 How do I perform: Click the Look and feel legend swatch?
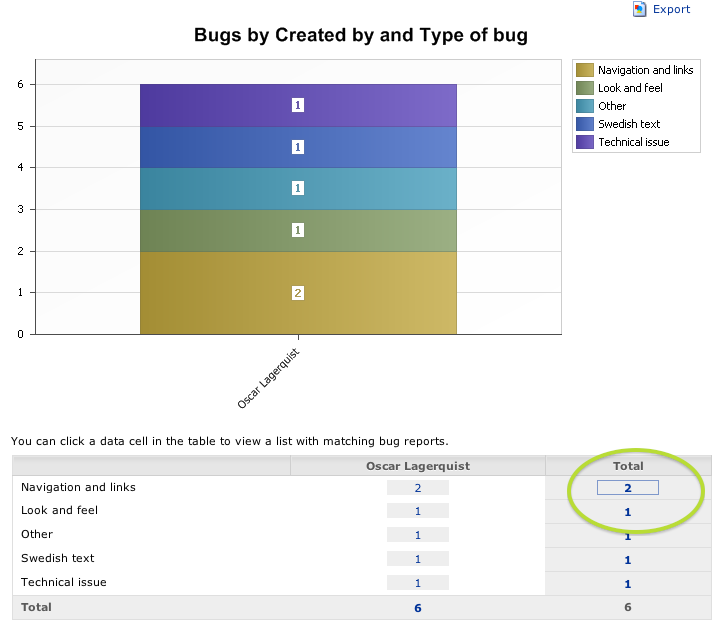click(585, 88)
